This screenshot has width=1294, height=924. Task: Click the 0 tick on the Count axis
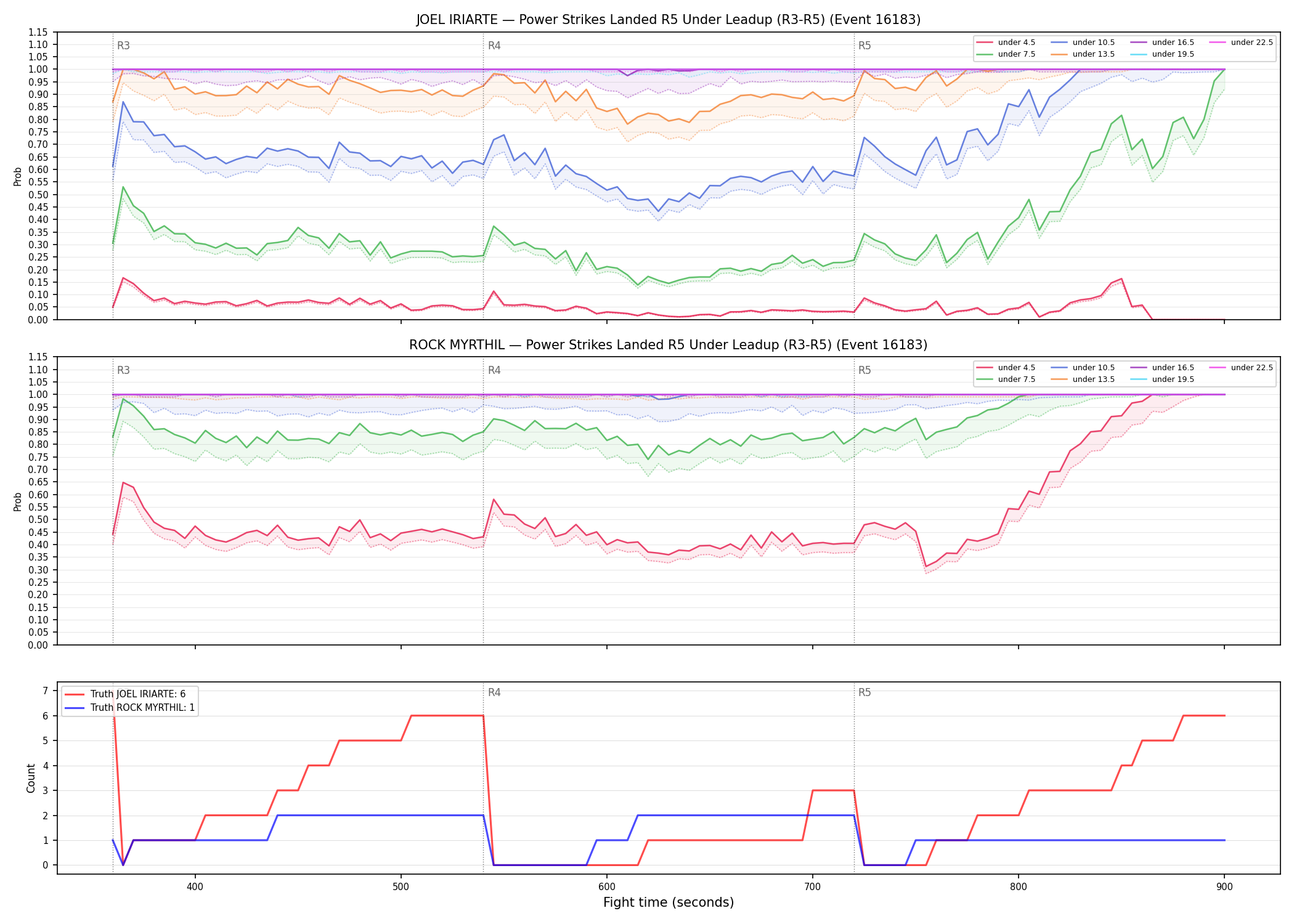pos(45,865)
